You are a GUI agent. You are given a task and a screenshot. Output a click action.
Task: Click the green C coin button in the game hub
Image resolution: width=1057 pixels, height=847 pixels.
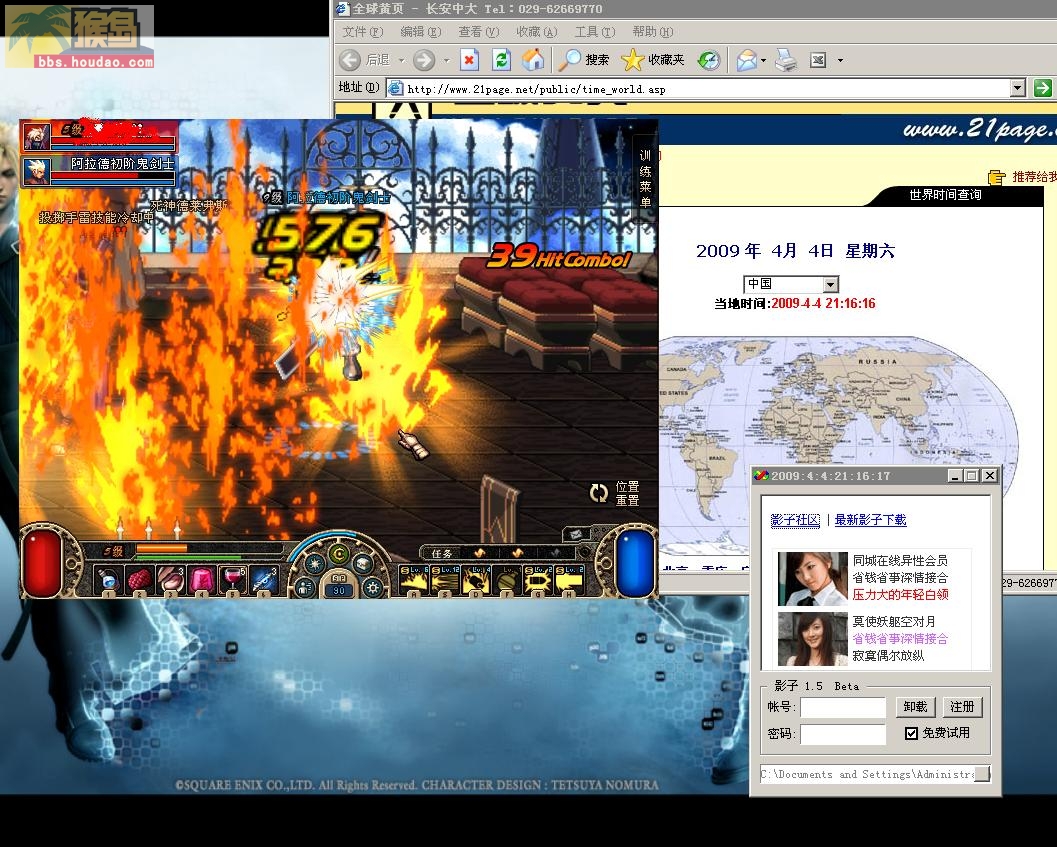339,554
